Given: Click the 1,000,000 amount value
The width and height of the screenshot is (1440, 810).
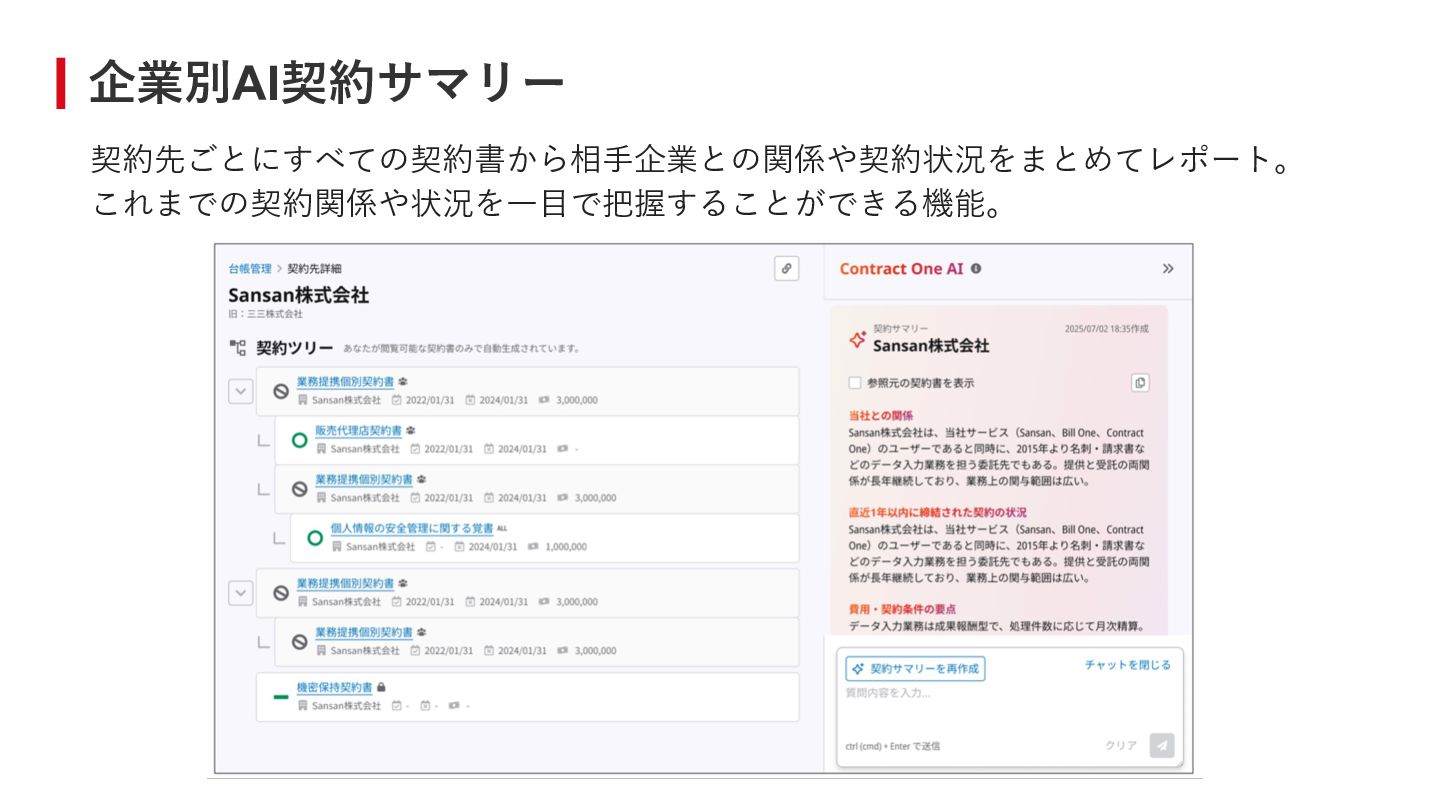Looking at the screenshot, I should pos(566,547).
